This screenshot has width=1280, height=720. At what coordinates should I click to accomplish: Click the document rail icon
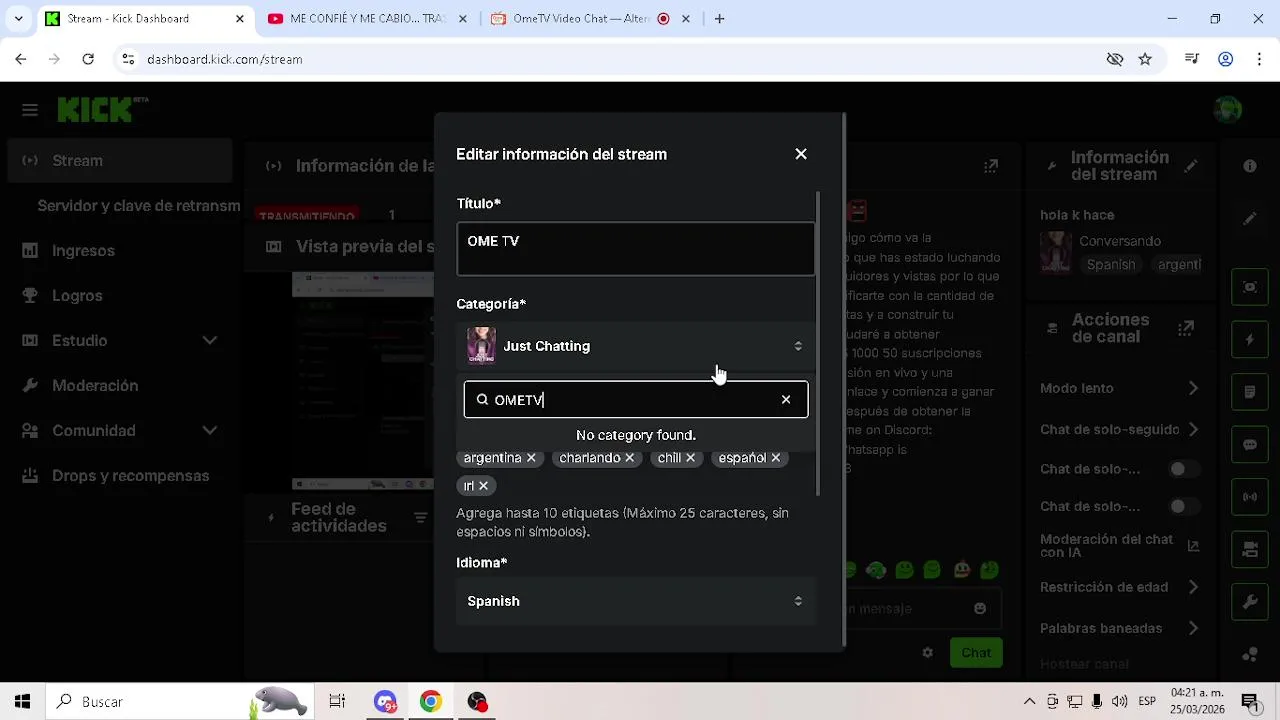point(1250,392)
